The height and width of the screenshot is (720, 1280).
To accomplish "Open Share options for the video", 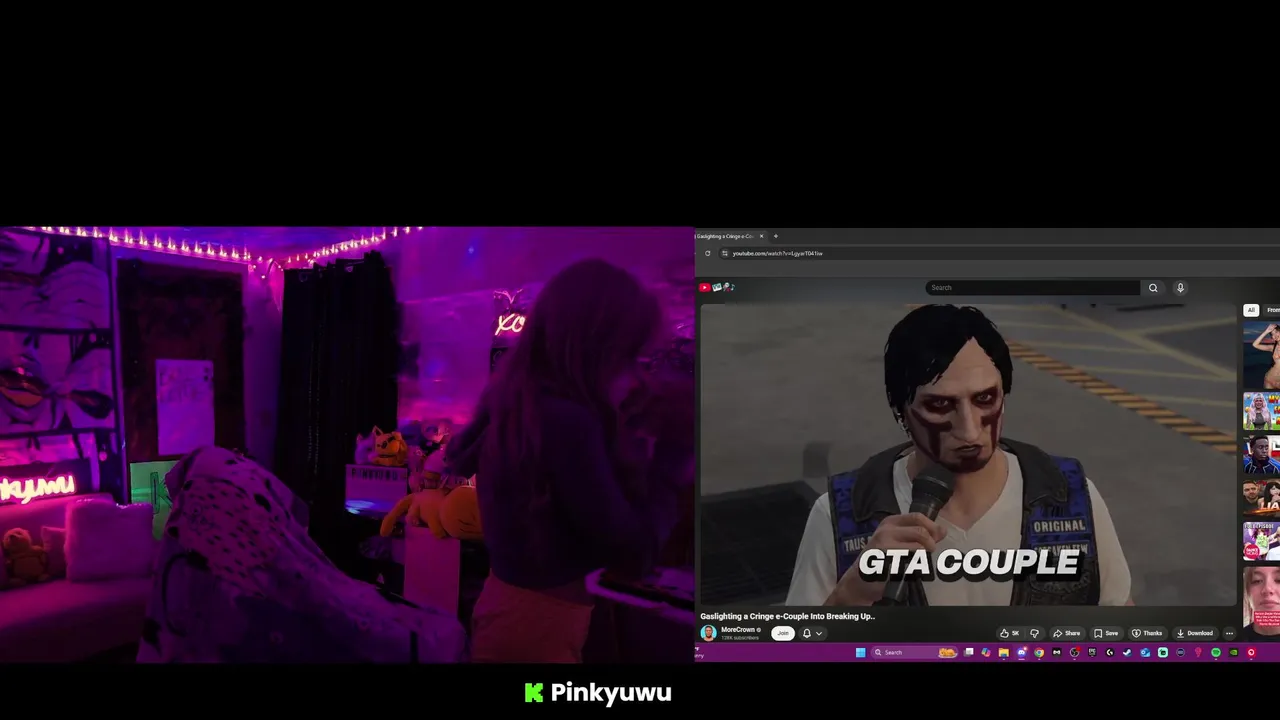I will coord(1067,633).
